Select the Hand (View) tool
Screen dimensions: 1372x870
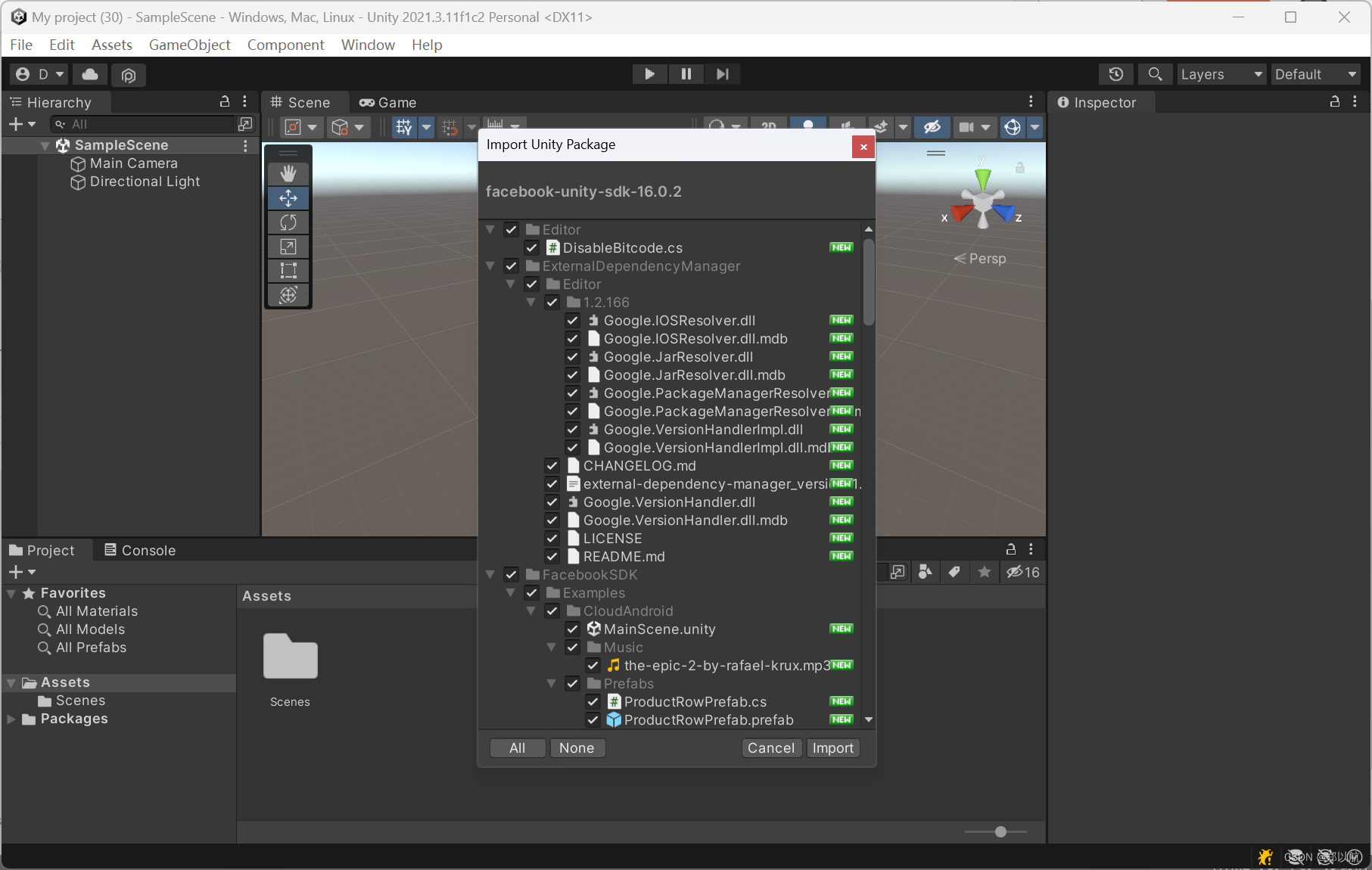[x=288, y=174]
